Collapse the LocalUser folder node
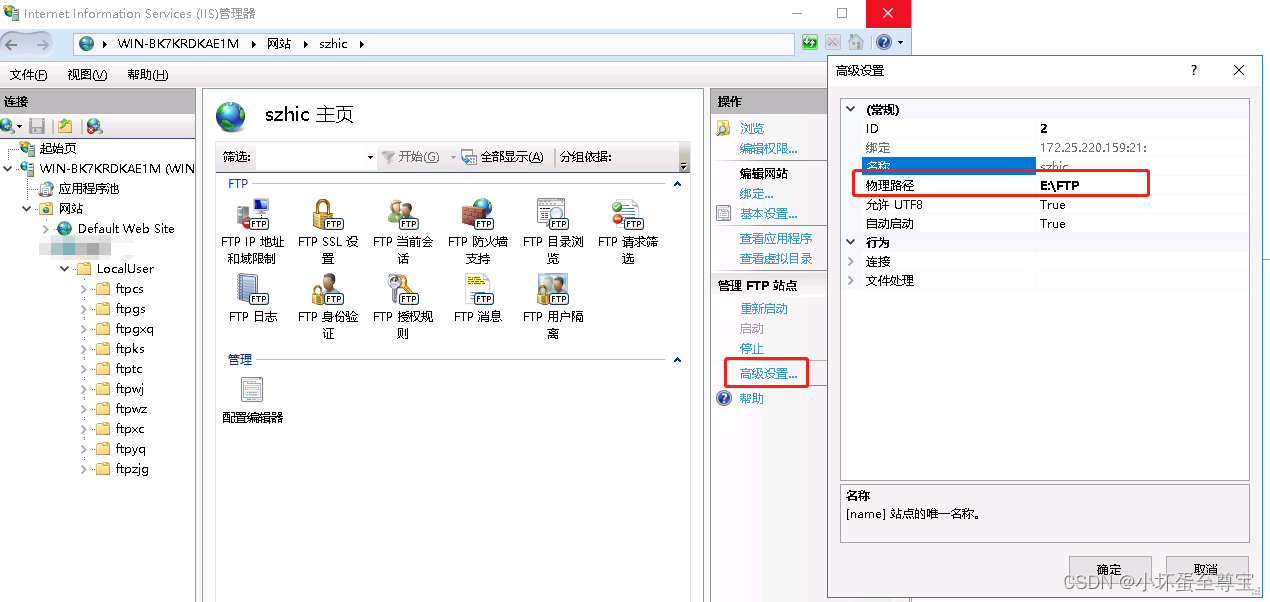The image size is (1270, 602). click(x=64, y=268)
